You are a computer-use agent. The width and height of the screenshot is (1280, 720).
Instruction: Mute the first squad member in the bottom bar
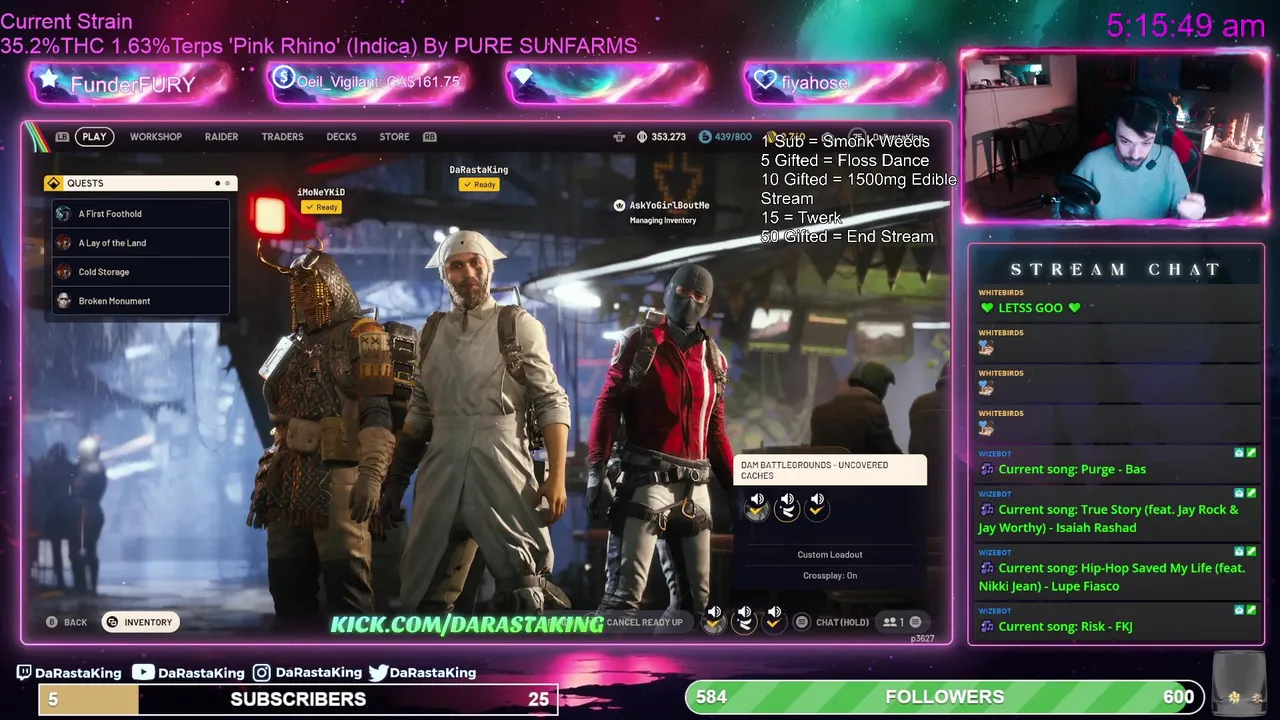tap(714, 619)
